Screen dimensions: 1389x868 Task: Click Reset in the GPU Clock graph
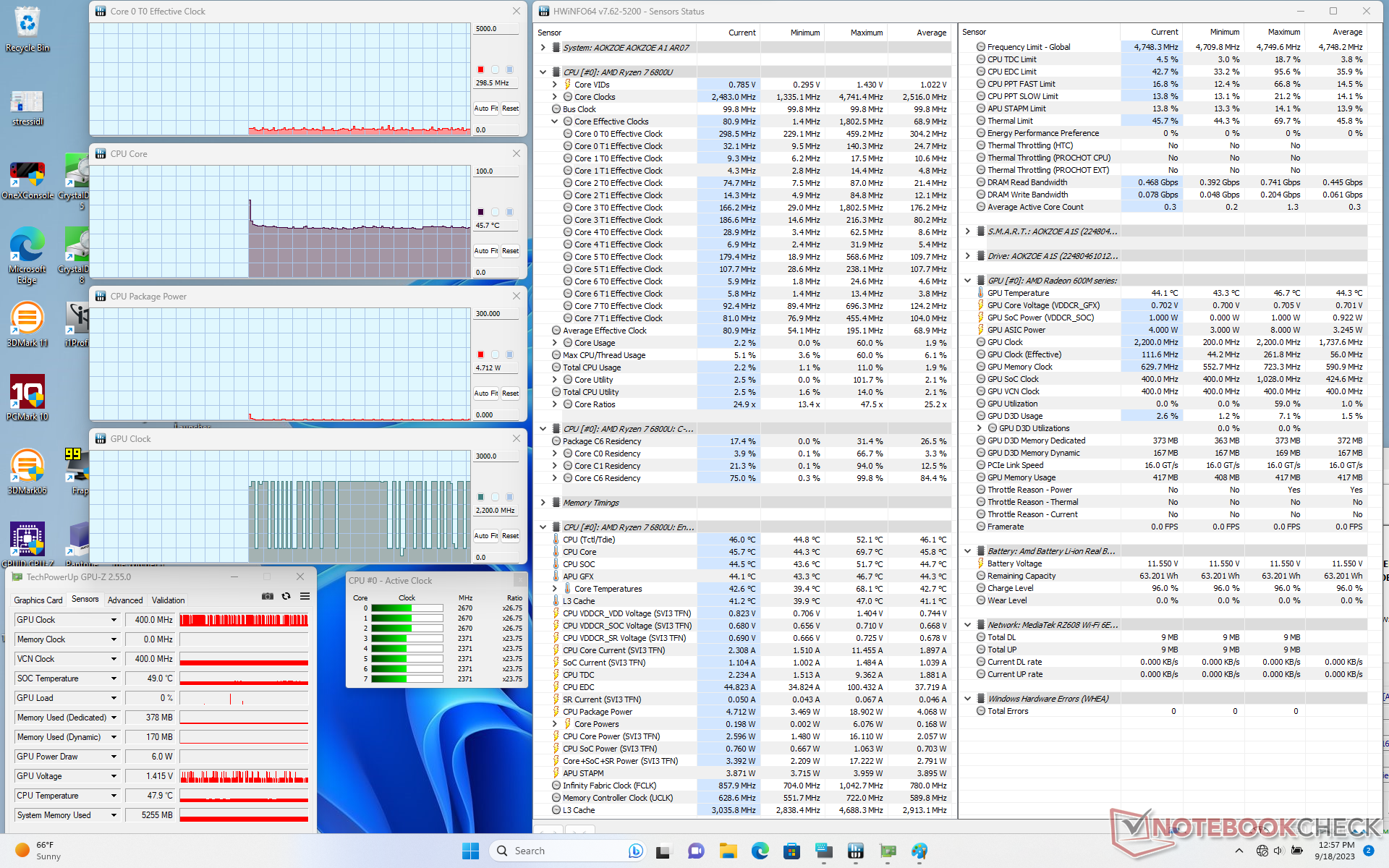click(x=510, y=536)
